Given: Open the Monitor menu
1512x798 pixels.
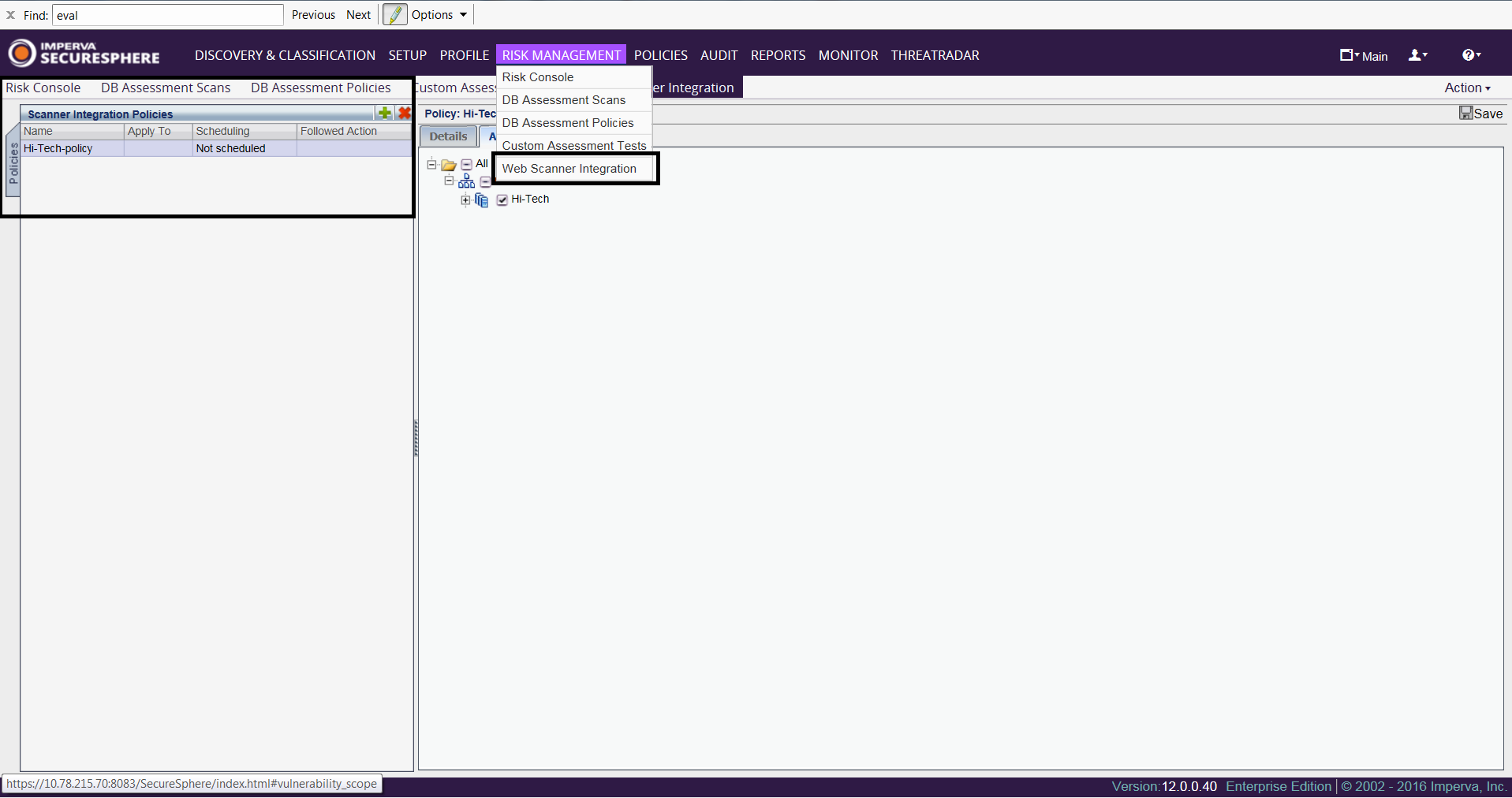Looking at the screenshot, I should [848, 55].
